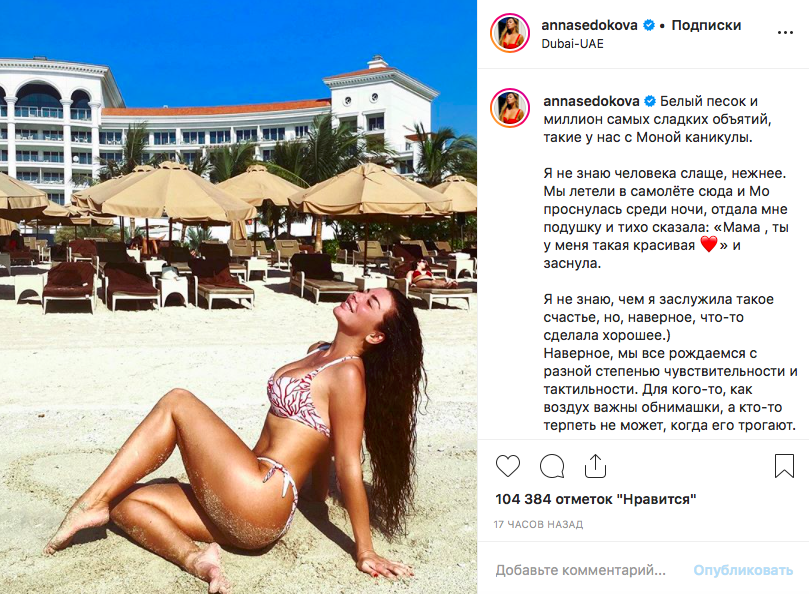Open the header profile avatar
Screen dimensions: 809x594
pos(510,34)
